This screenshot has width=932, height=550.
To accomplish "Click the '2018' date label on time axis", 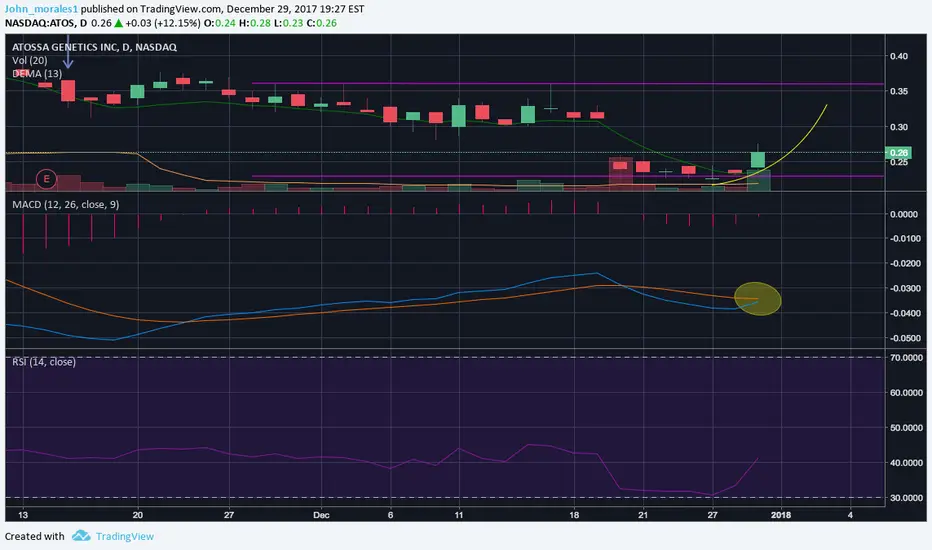I will pyautogui.click(x=780, y=515).
